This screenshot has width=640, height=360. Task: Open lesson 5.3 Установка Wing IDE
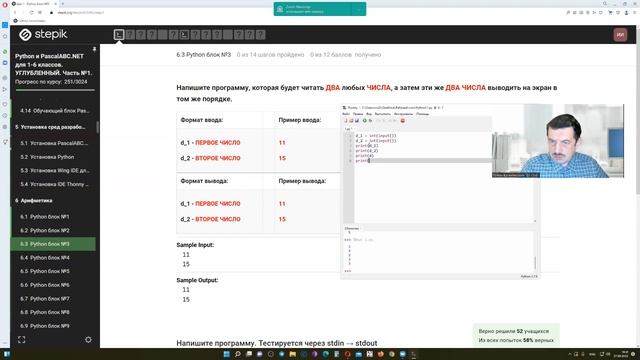(x=55, y=170)
